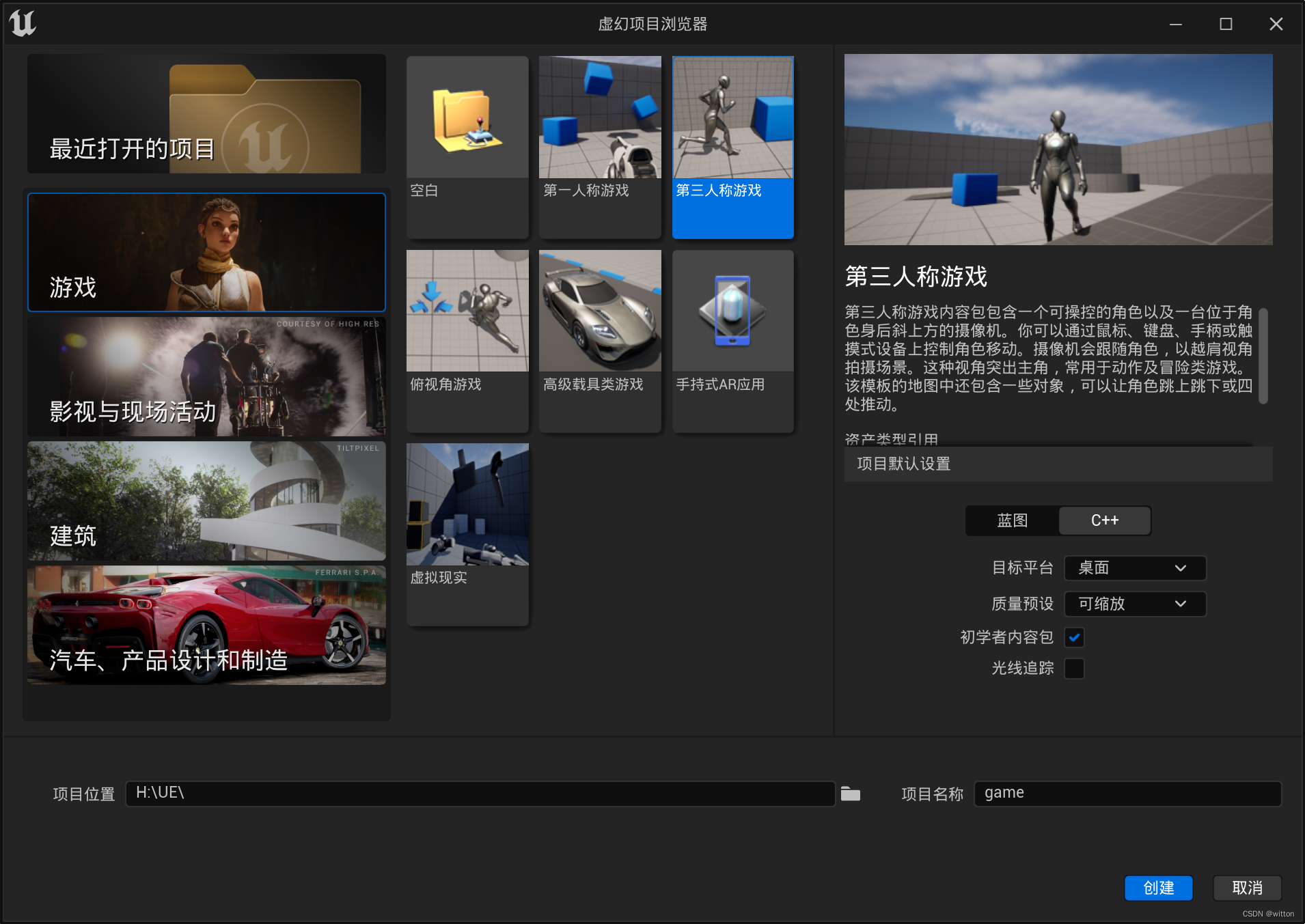Open the 项目默认设置 dropdown
Image resolution: width=1305 pixels, height=924 pixels.
[1056, 464]
